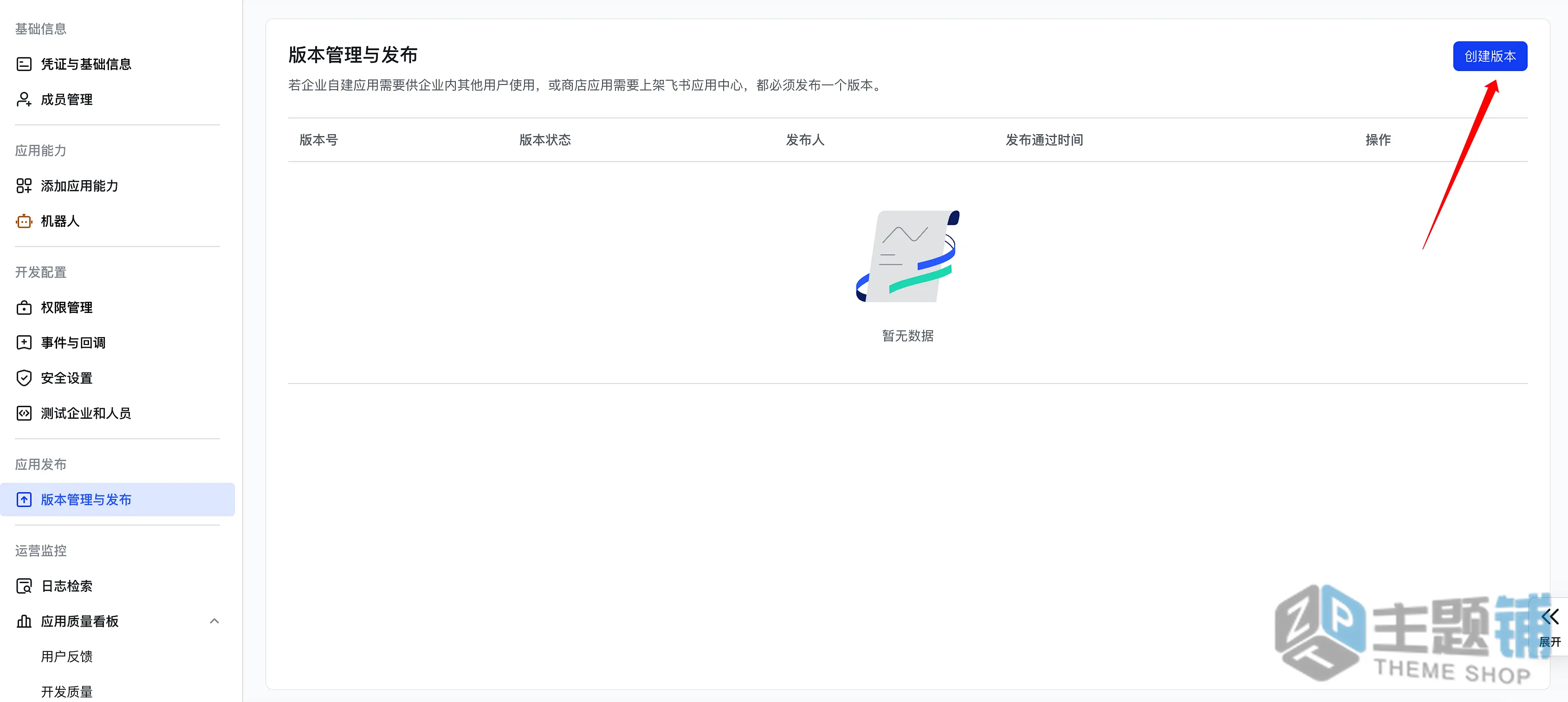Screen dimensions: 1568x702
Task: Click the 版本管理与发布 page title
Action: tap(352, 55)
